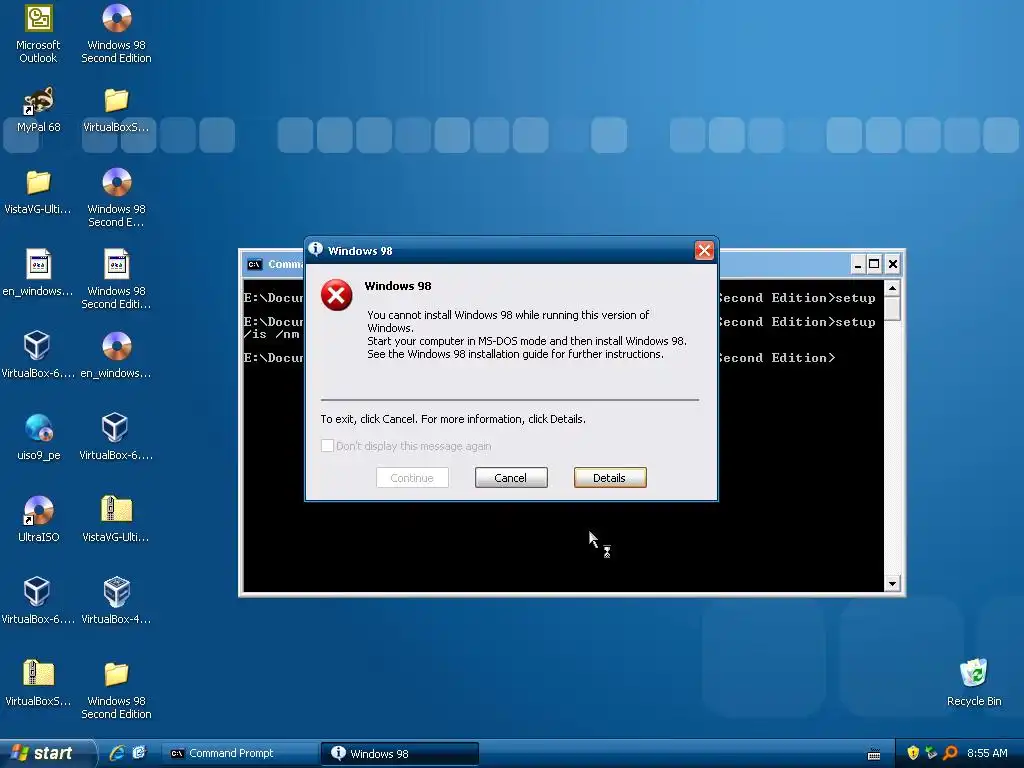Minimize the Command Prompt window

[858, 264]
